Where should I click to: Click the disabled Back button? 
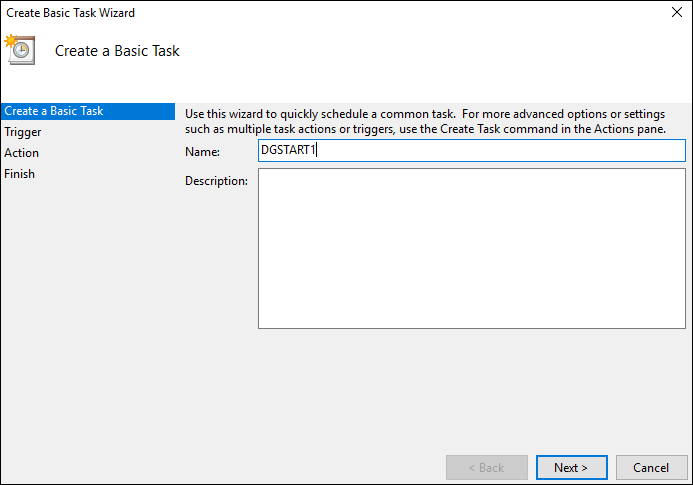(487, 467)
